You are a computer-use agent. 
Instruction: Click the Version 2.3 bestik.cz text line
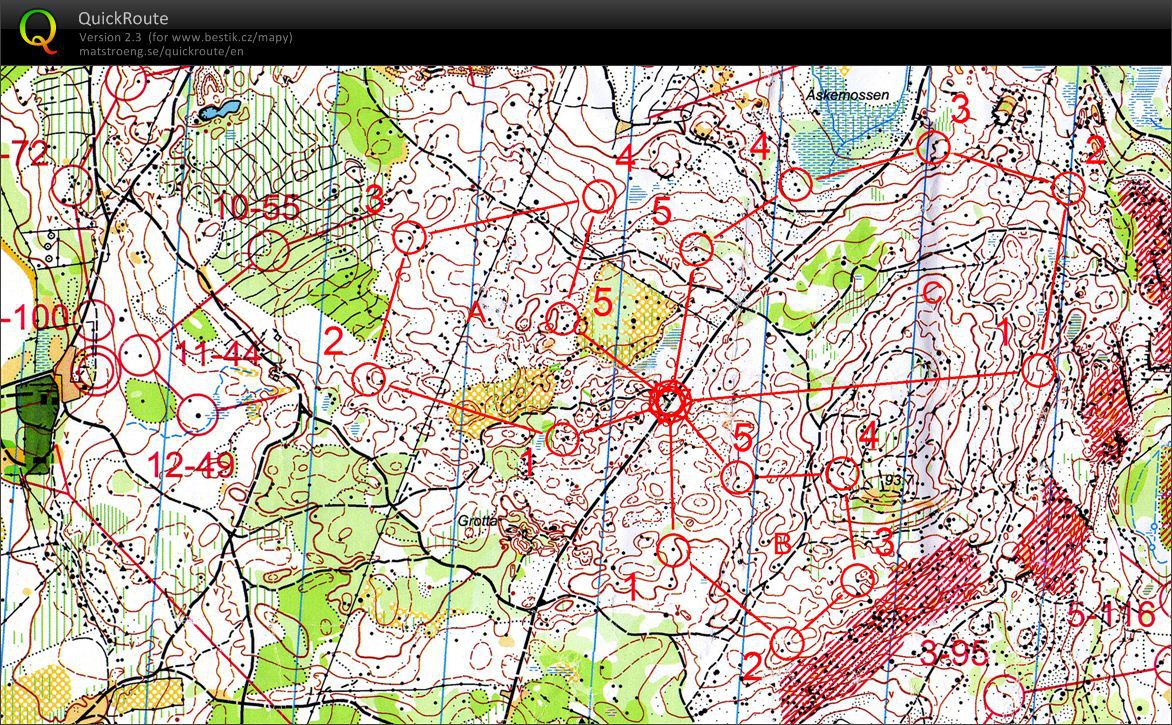[185, 37]
